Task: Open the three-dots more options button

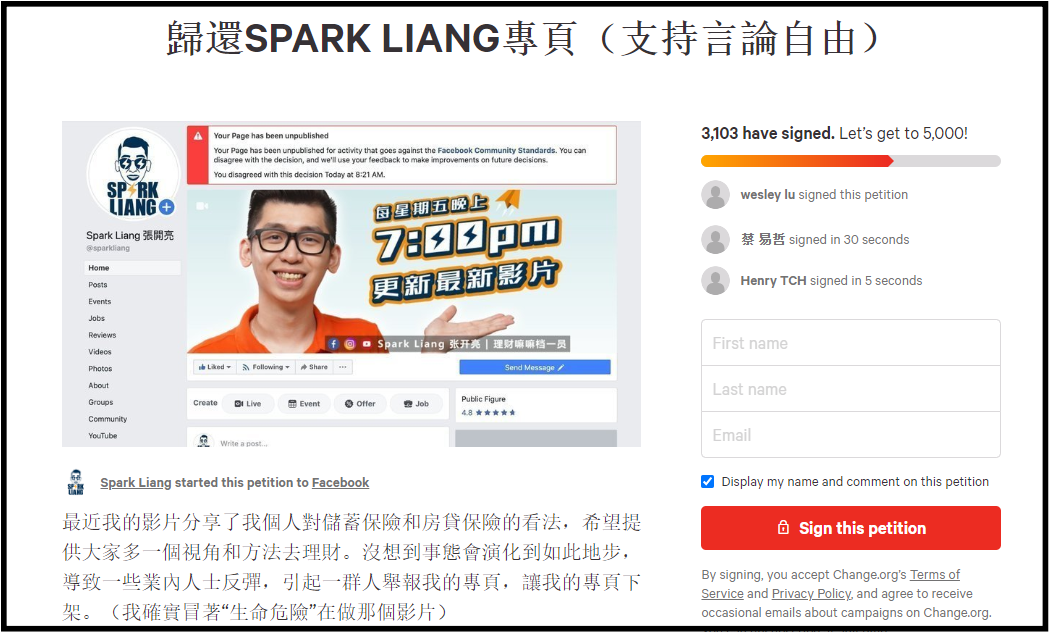Action: (x=343, y=367)
